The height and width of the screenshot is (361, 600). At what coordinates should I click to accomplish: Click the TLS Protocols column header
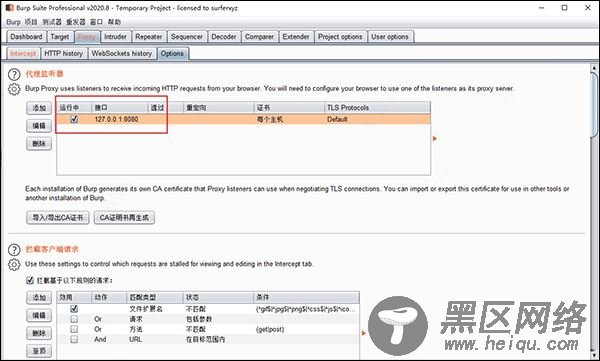click(x=377, y=108)
